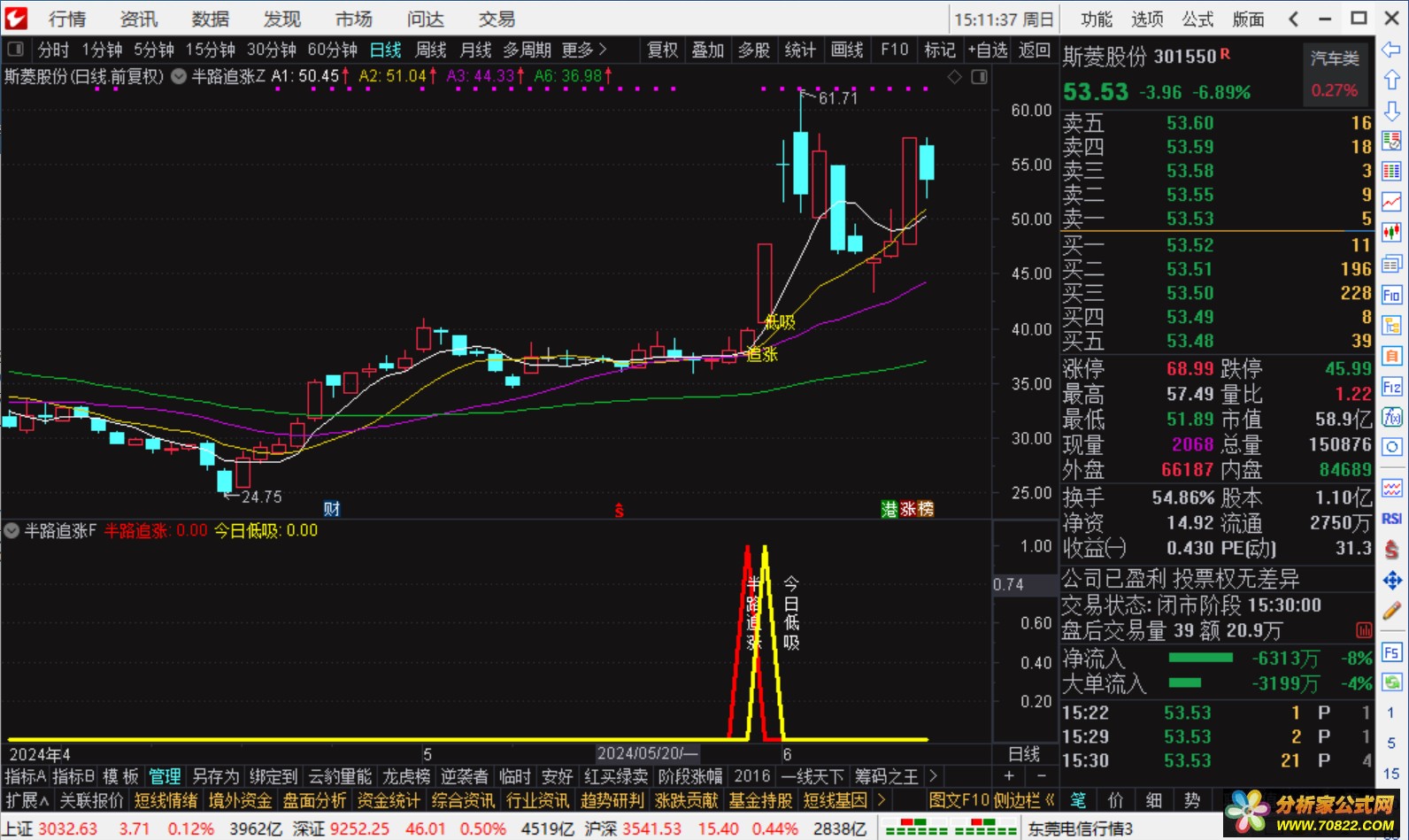Screen dimensions: 1409x840
Task: Open the 复权 dropdown
Action: [x=662, y=50]
